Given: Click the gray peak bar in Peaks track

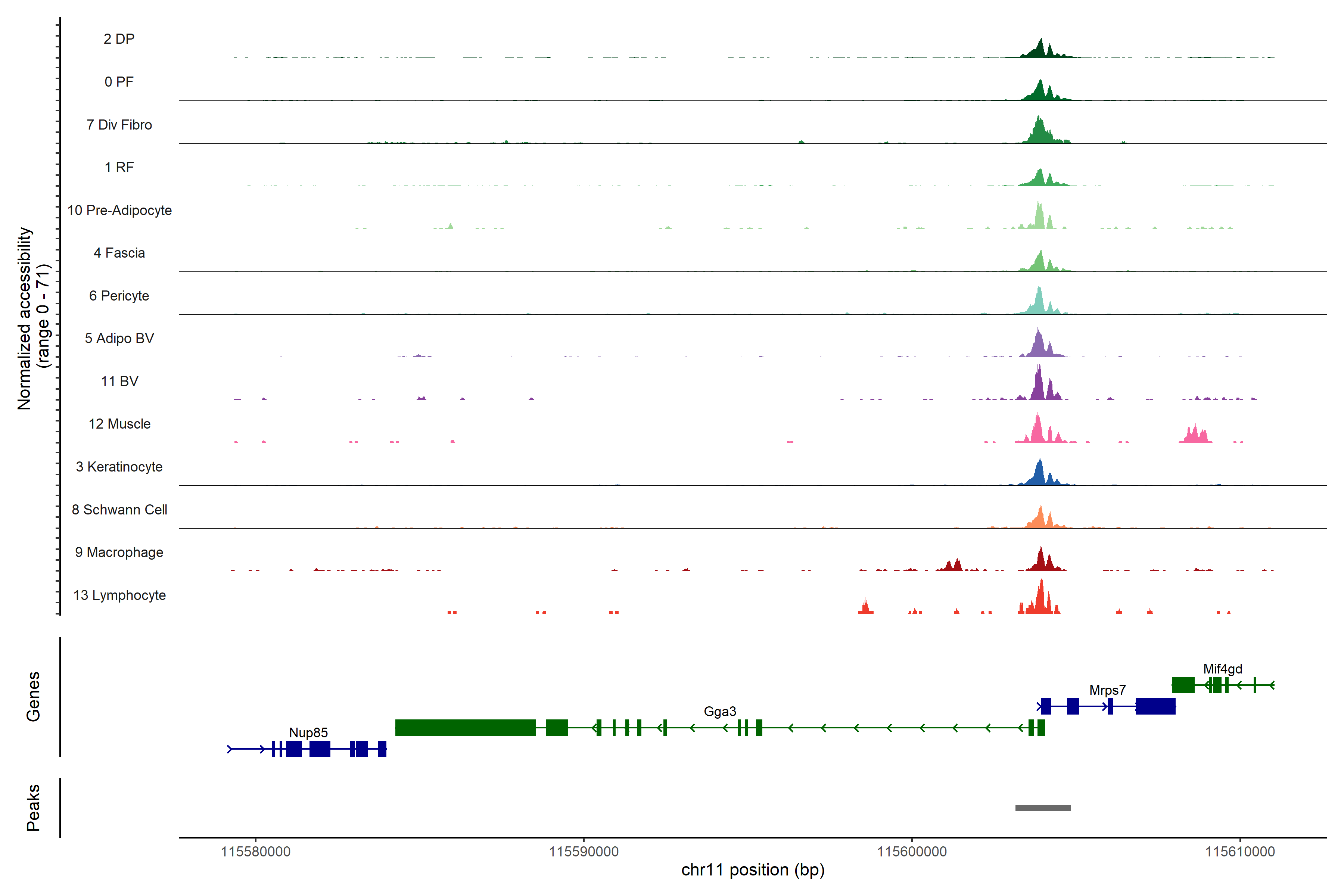Looking at the screenshot, I should [1043, 808].
